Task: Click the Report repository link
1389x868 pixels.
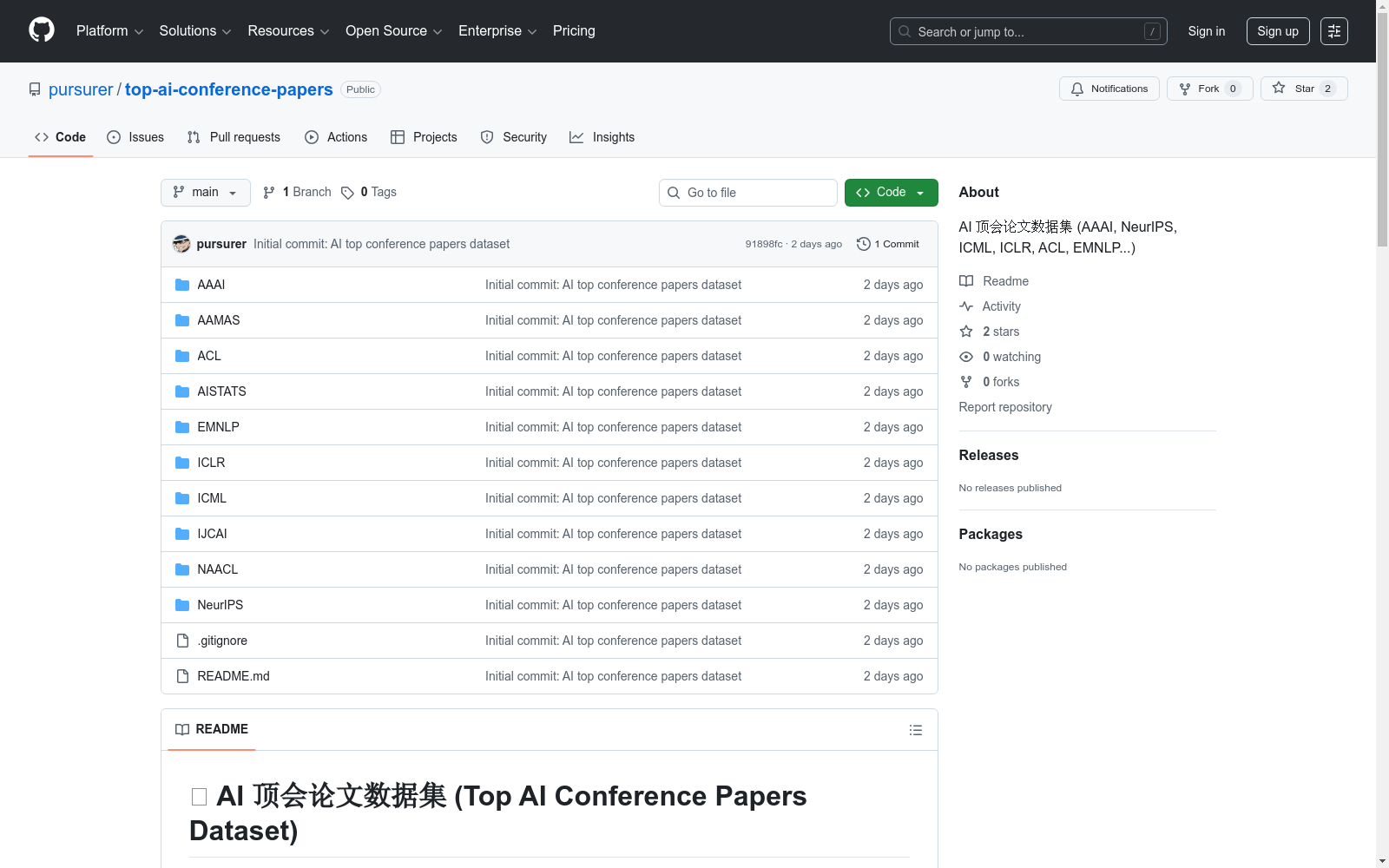Action: pos(1005,407)
